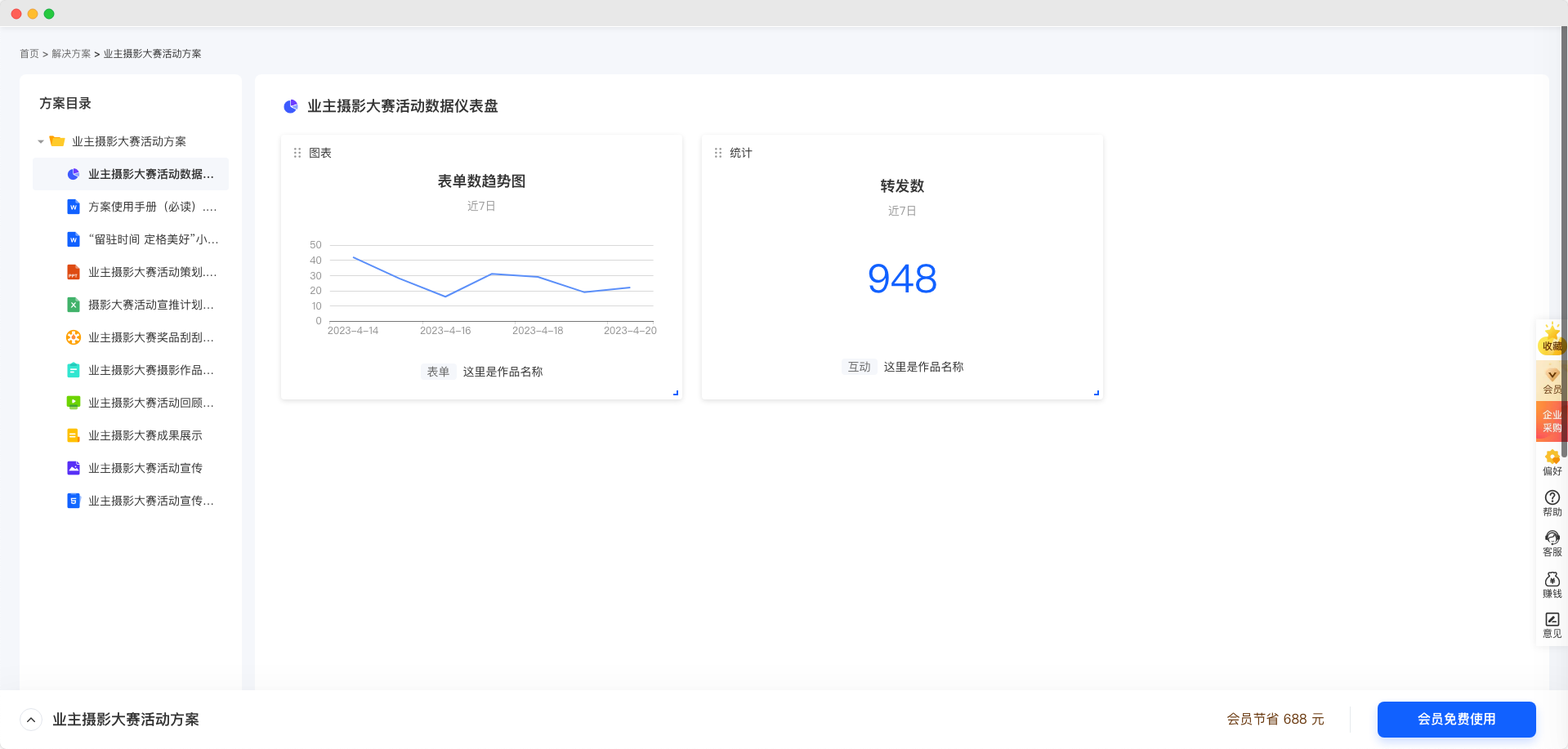This screenshot has height=749, width=1568.
Task: Click the 会员免费使用 button
Action: (x=1456, y=720)
